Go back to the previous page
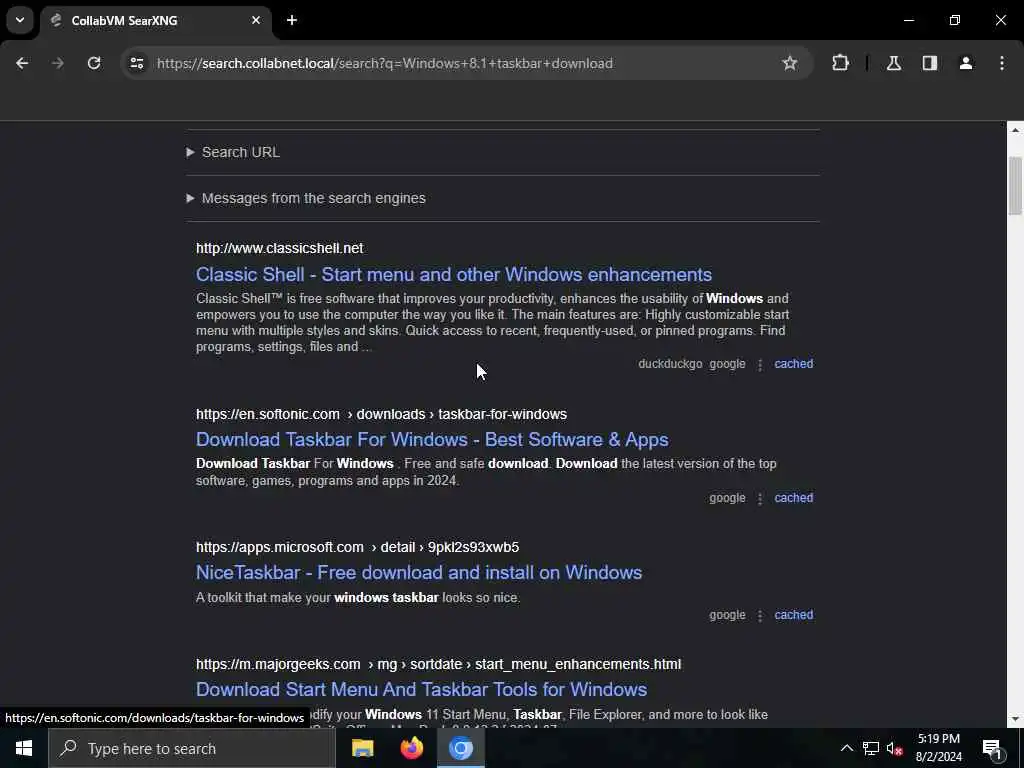The image size is (1024, 768). coord(22,63)
